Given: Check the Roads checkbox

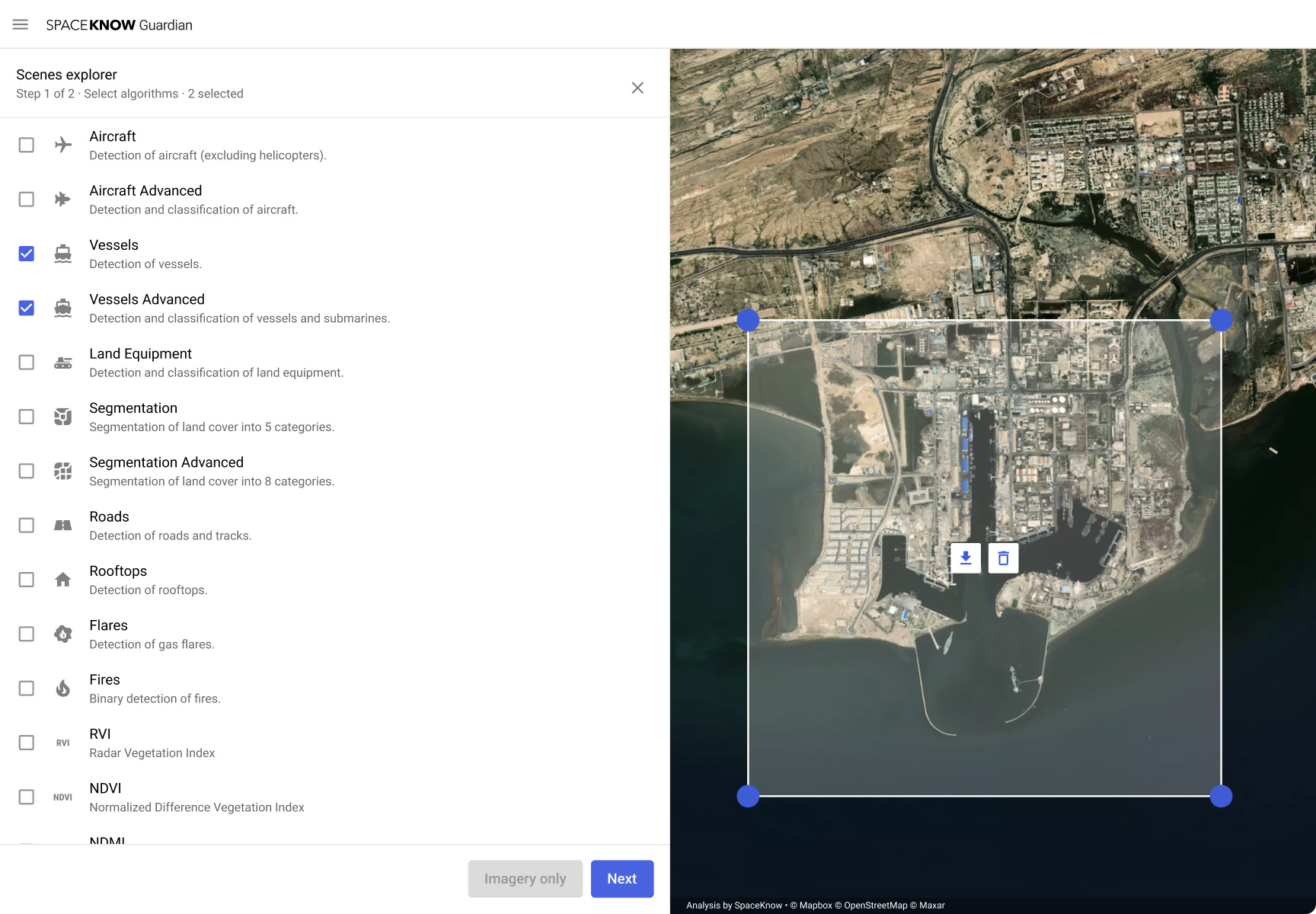Looking at the screenshot, I should coord(27,526).
